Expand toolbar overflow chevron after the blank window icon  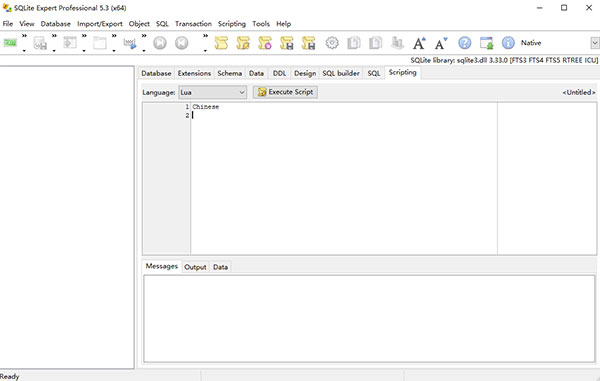coord(114,36)
